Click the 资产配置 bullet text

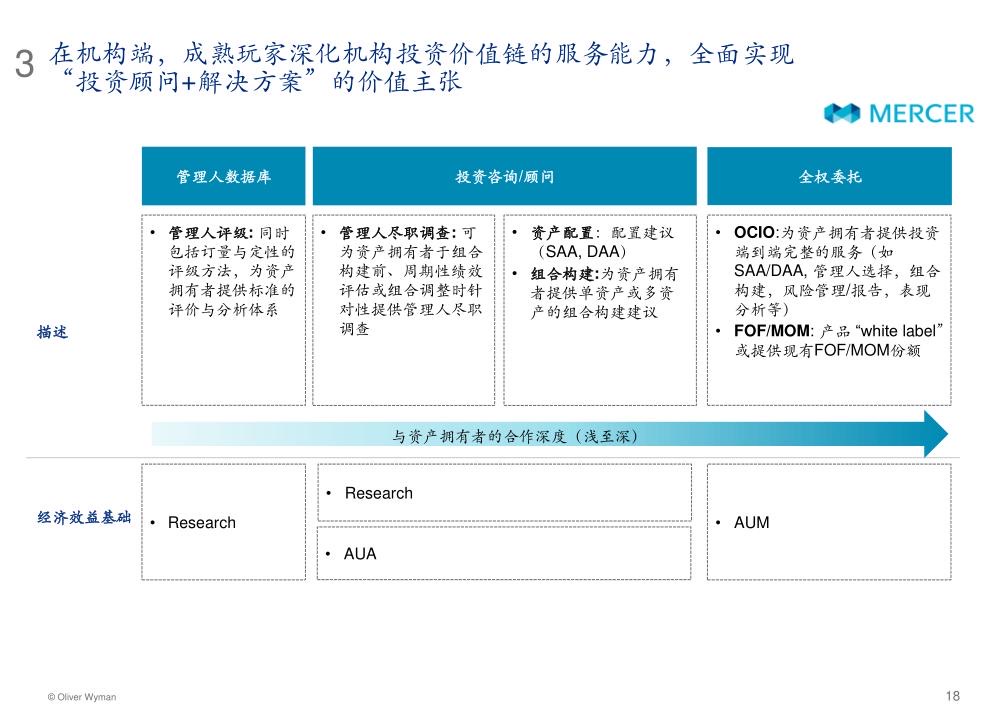tap(601, 242)
